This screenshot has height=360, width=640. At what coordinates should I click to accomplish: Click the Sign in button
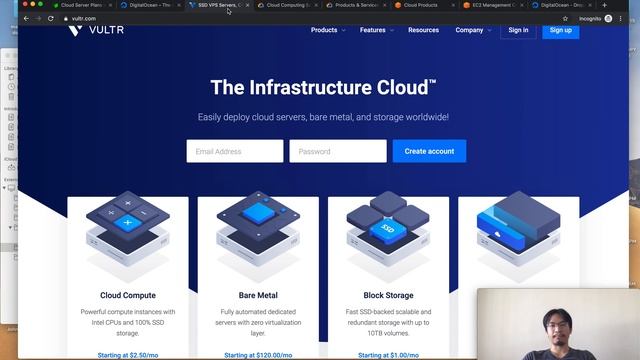tap(518, 30)
